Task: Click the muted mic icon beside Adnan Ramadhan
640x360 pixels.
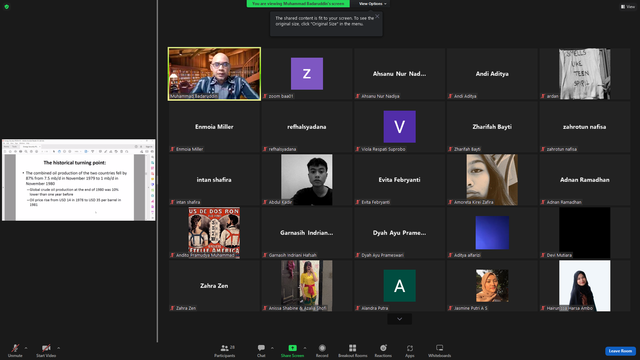Action: pyautogui.click(x=543, y=202)
